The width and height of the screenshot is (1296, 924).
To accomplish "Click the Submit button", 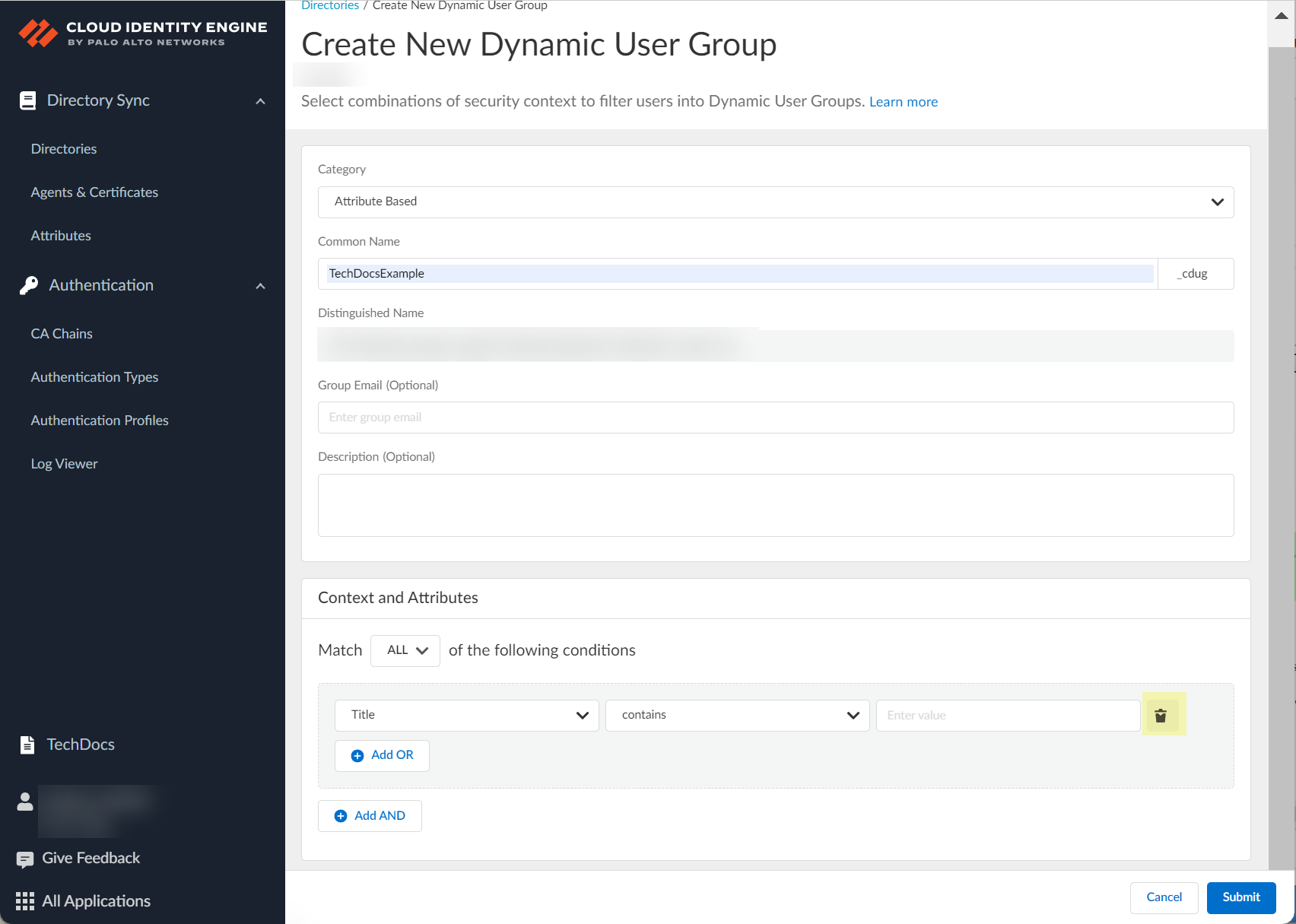I will [x=1240, y=897].
